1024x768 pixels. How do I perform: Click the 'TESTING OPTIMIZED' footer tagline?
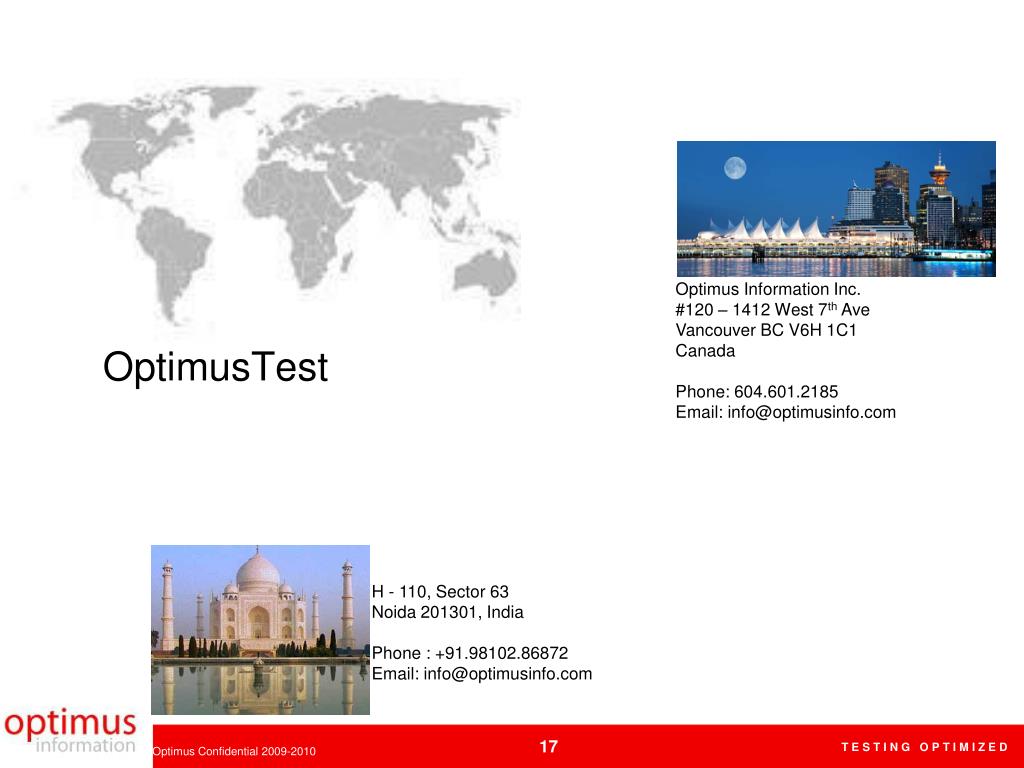click(925, 747)
